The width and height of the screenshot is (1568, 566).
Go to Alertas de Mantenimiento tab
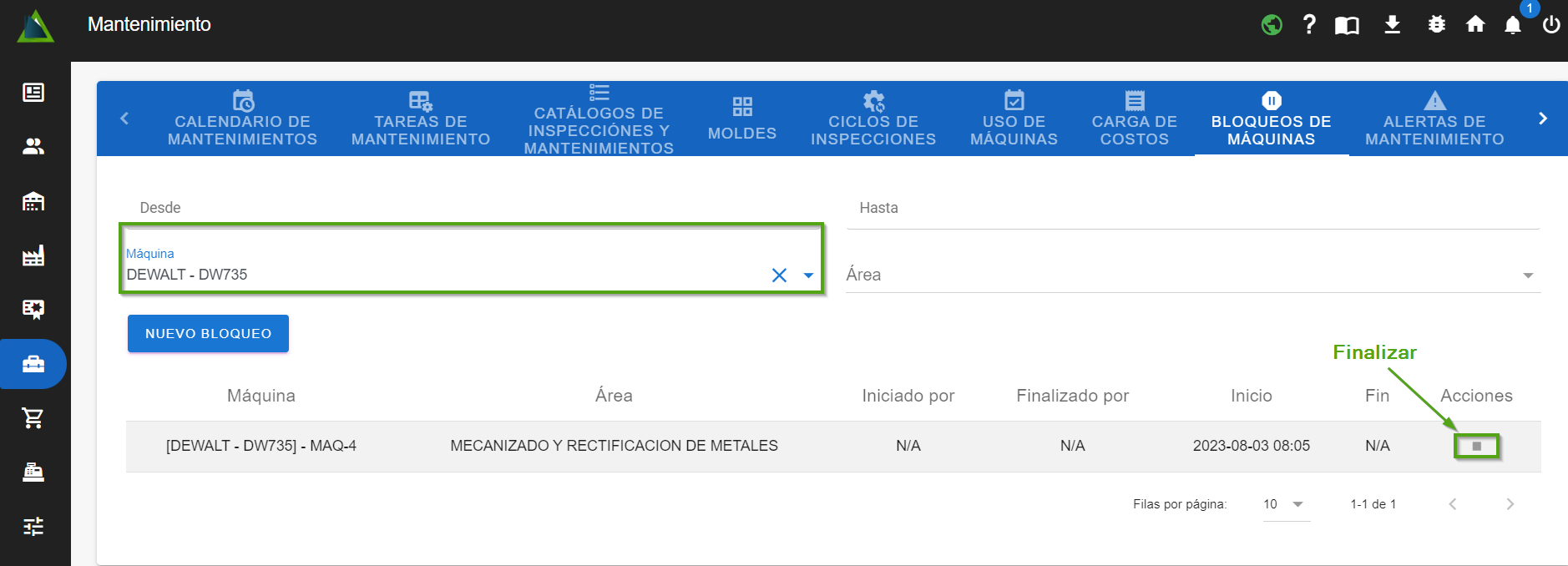1434,119
